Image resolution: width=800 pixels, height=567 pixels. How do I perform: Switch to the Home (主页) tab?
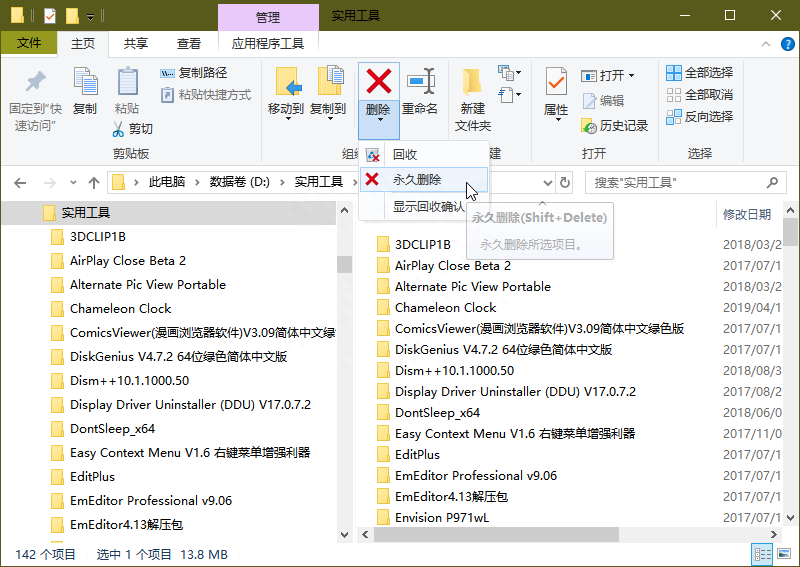(83, 44)
